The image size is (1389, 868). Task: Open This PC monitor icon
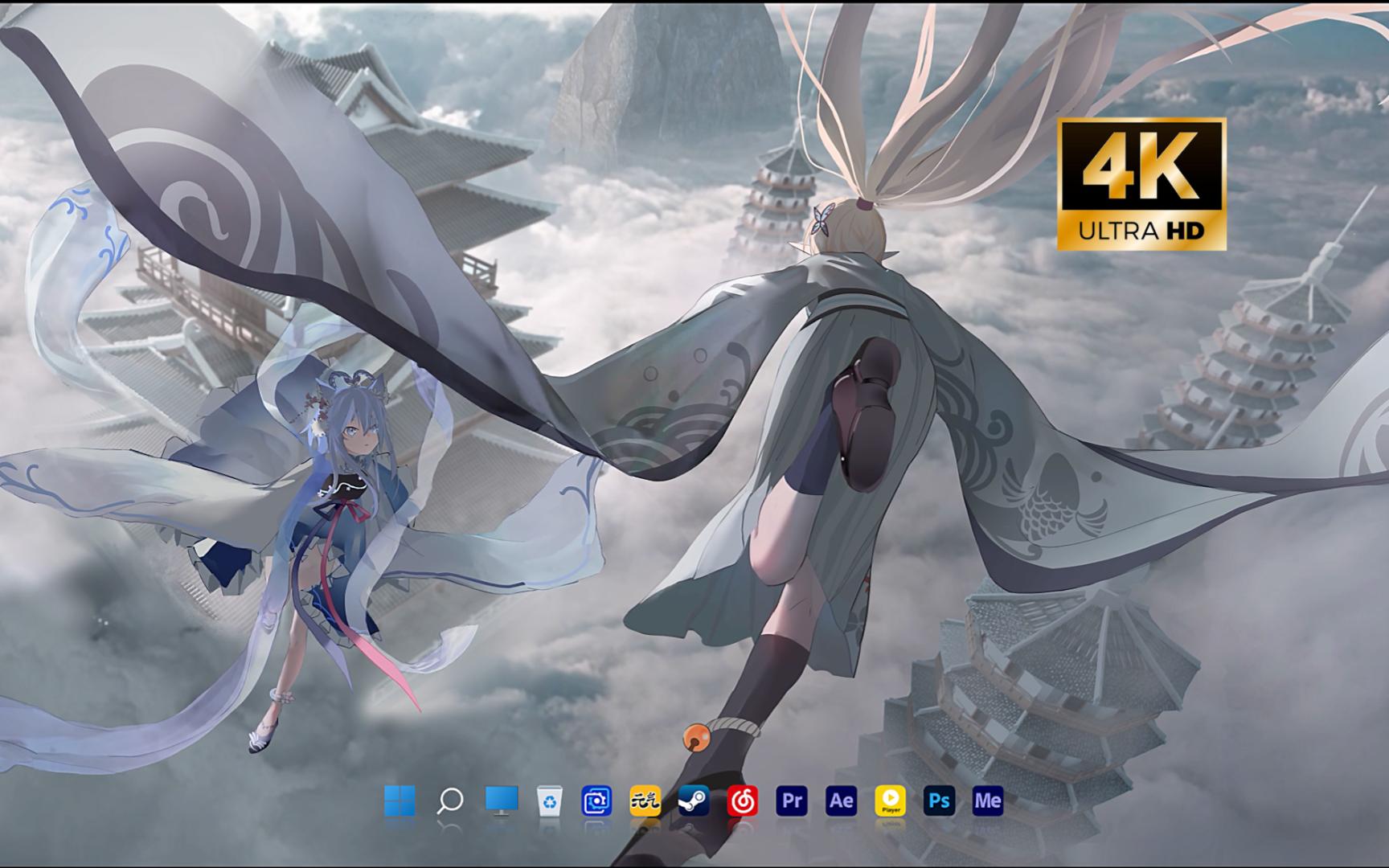tap(501, 800)
